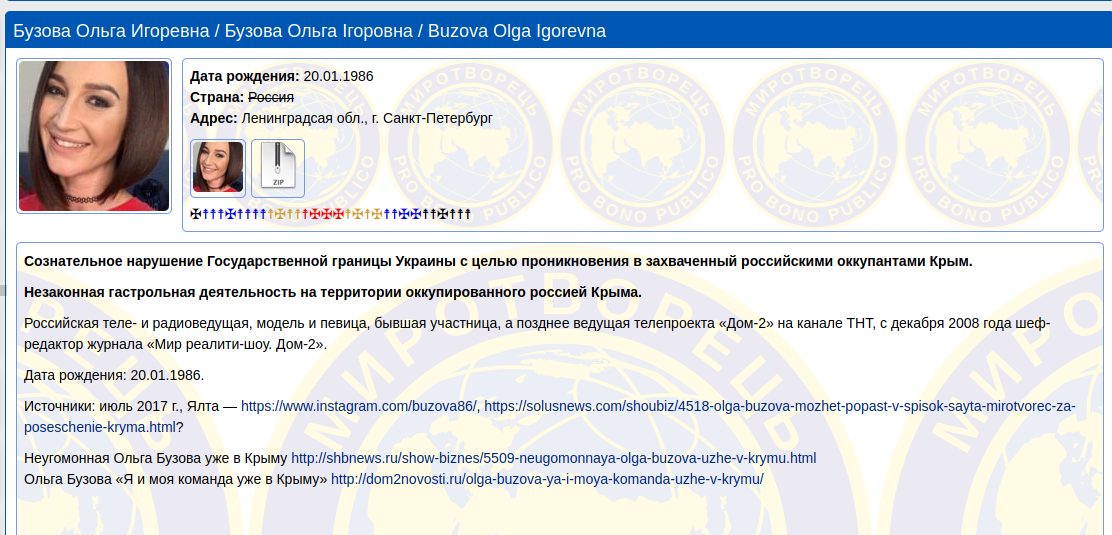This screenshot has height=535, width=1112.
Task: Click the single thin red cross symbol
Action: click(305, 214)
